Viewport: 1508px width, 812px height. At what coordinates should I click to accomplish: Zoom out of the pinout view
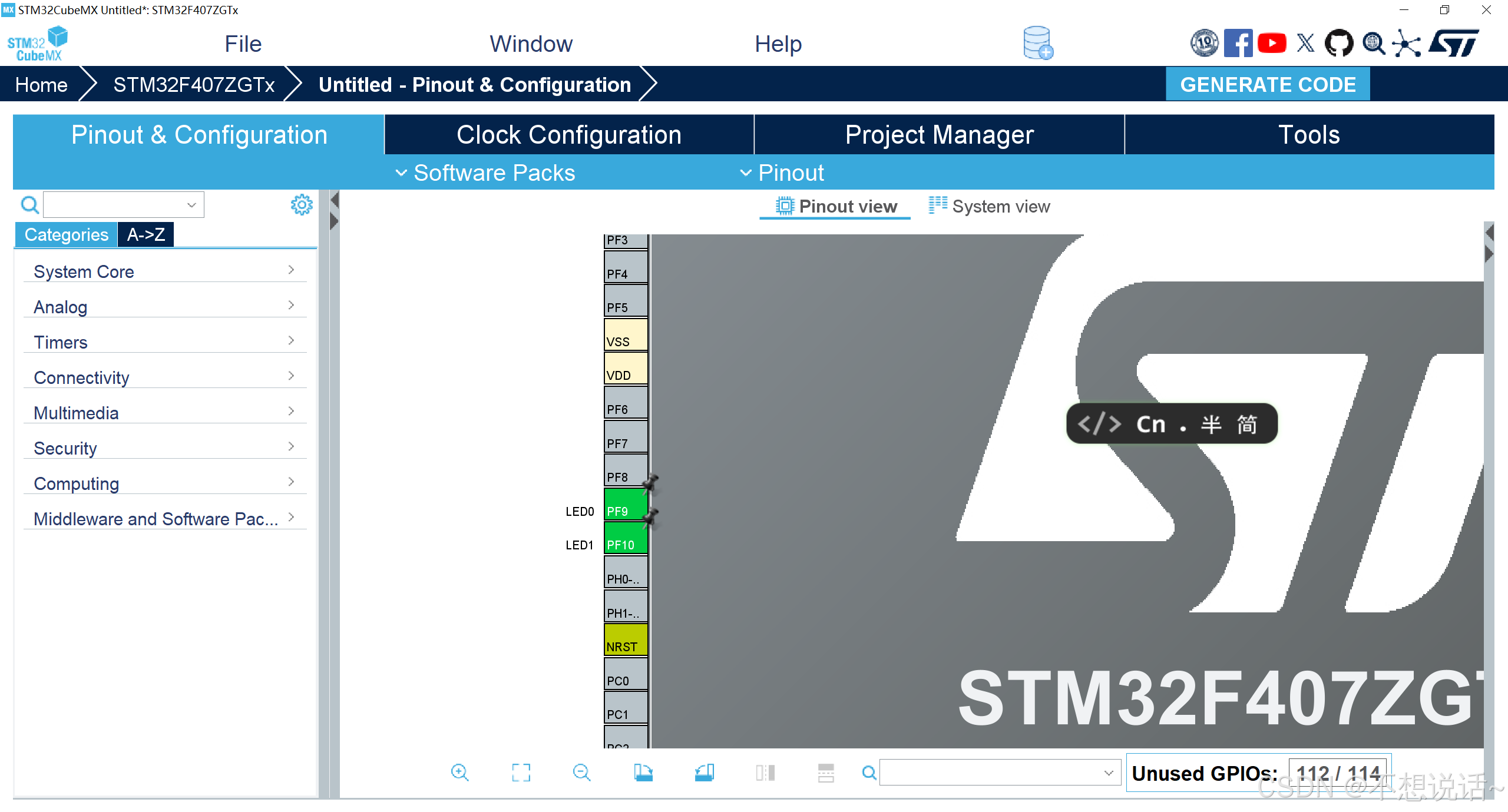click(x=582, y=773)
